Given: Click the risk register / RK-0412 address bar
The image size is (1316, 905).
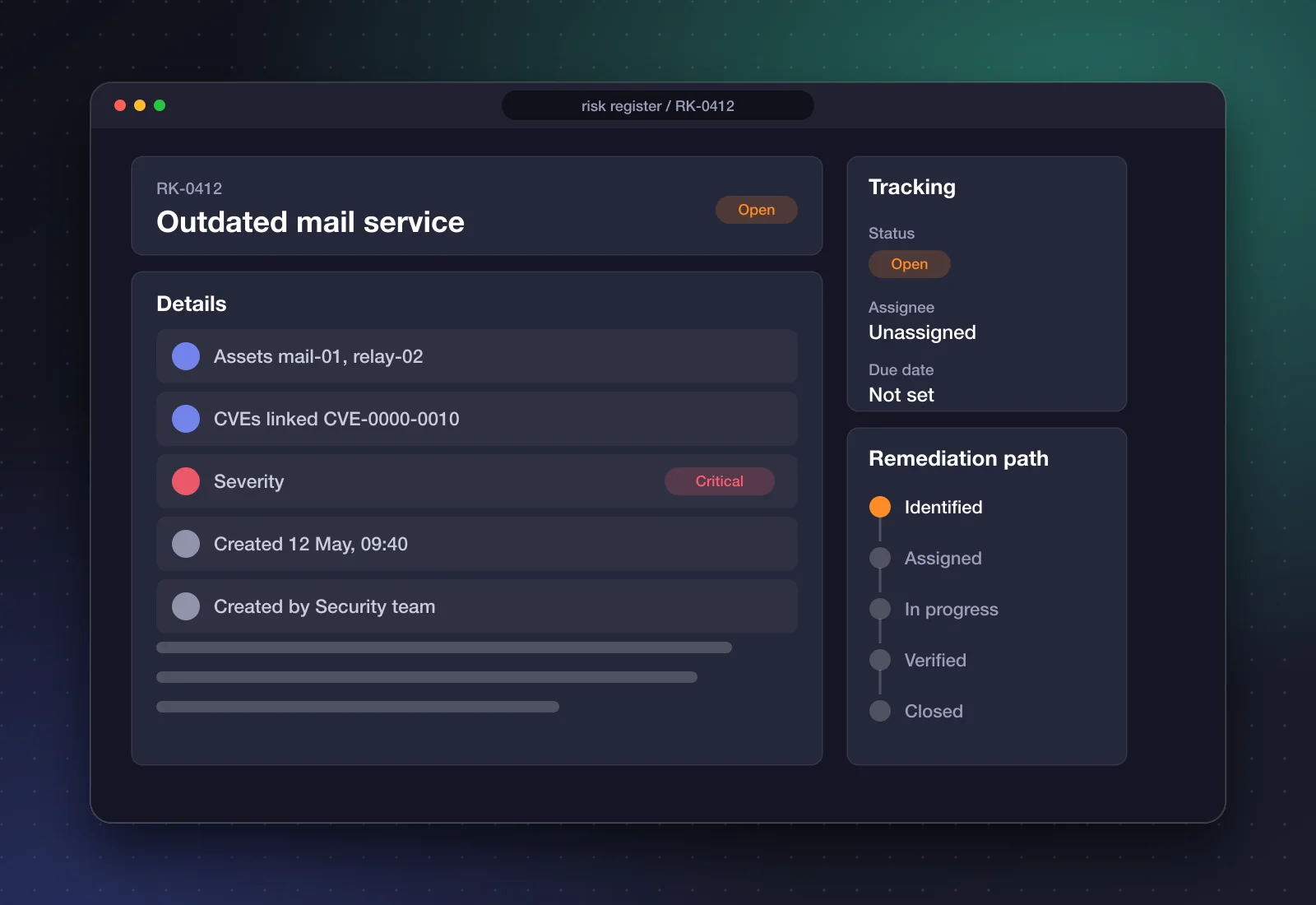Looking at the screenshot, I should pos(658,105).
